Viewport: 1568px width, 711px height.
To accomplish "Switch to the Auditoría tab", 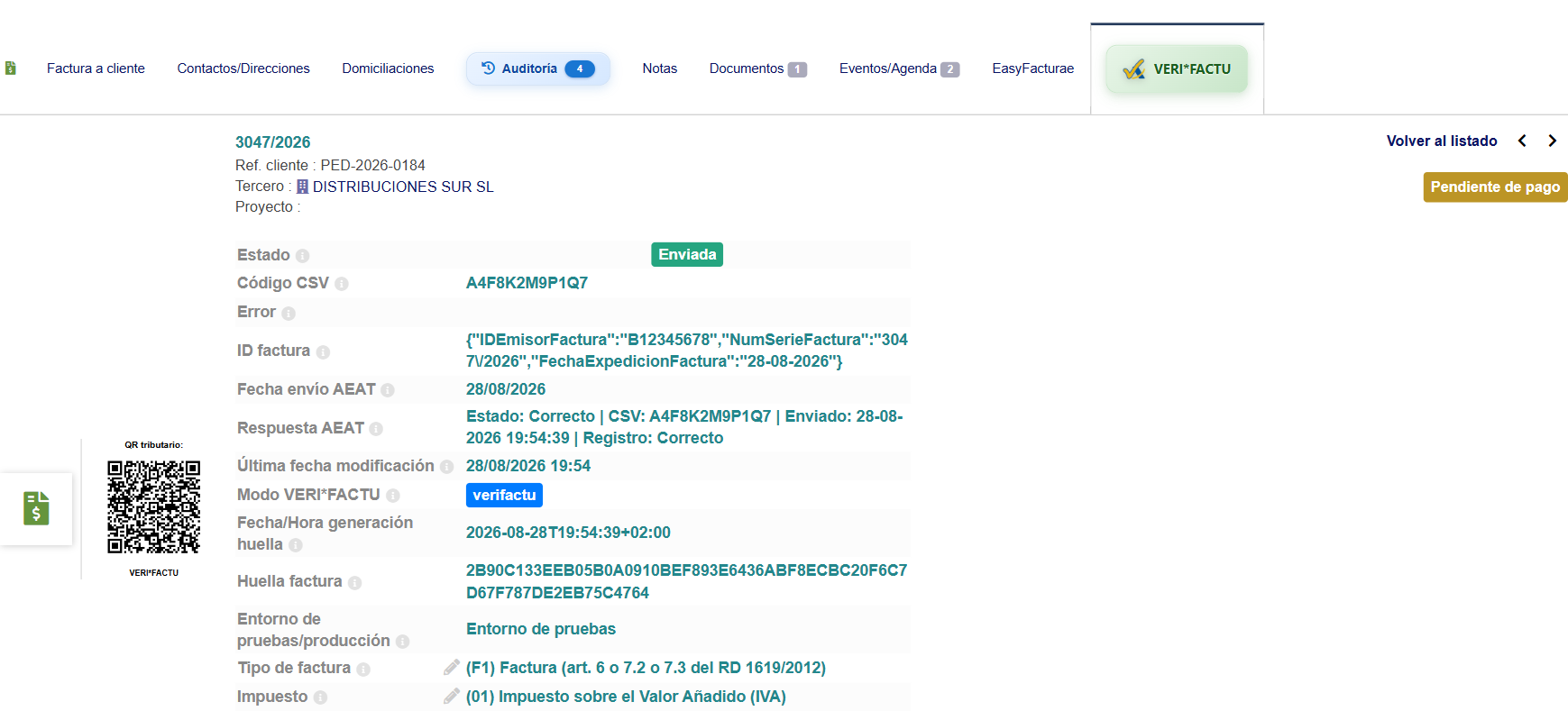I will point(537,68).
